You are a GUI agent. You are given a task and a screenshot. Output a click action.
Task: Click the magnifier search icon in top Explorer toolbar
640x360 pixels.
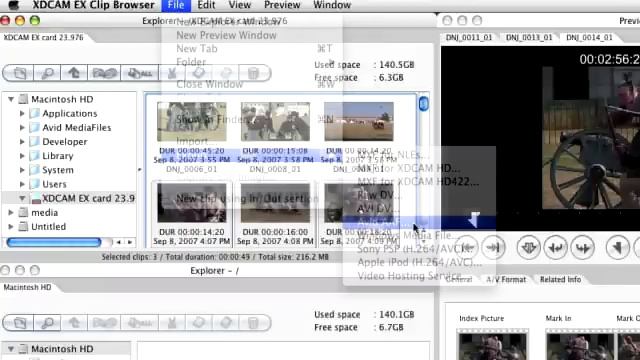click(x=47, y=73)
